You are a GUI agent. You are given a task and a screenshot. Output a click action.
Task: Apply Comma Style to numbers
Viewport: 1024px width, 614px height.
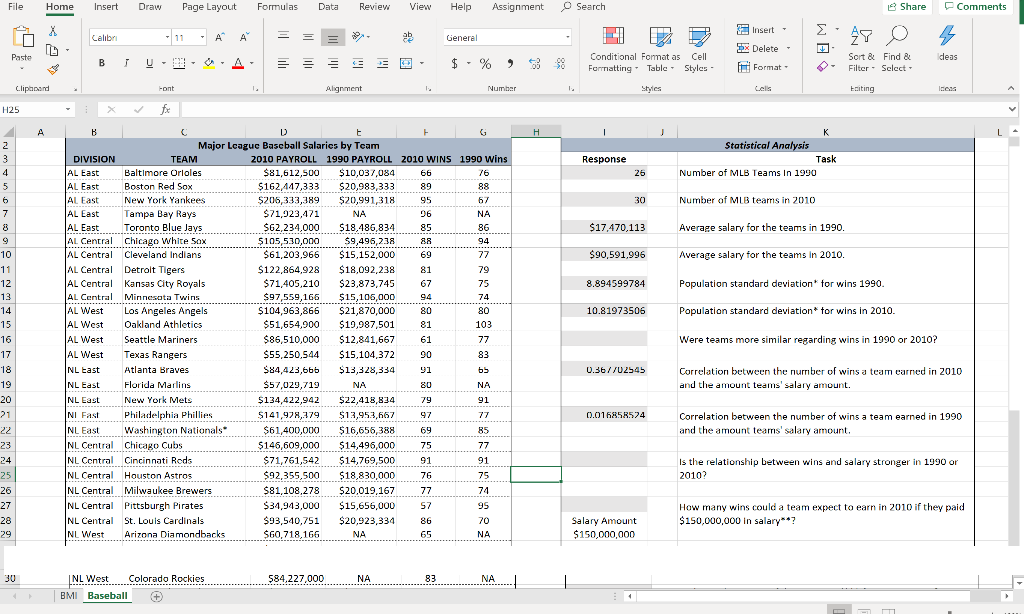(510, 62)
